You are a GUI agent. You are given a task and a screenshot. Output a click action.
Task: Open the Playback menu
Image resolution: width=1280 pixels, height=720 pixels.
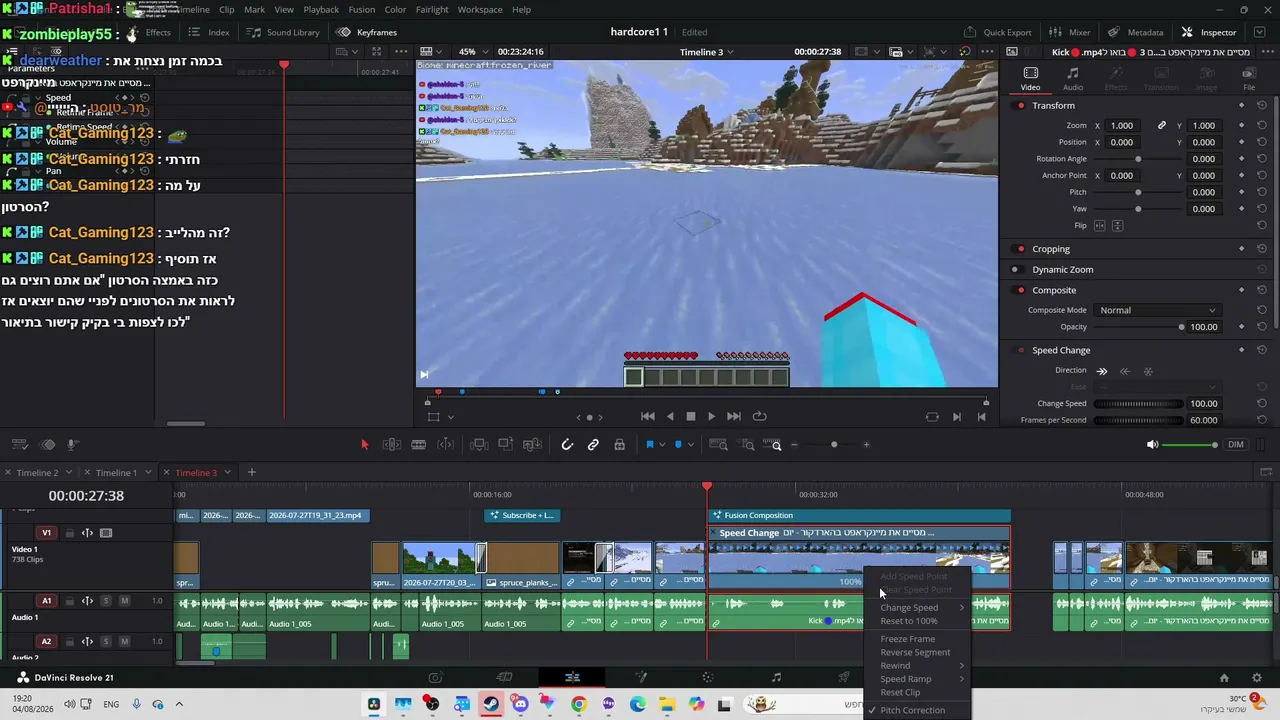pyautogui.click(x=321, y=10)
